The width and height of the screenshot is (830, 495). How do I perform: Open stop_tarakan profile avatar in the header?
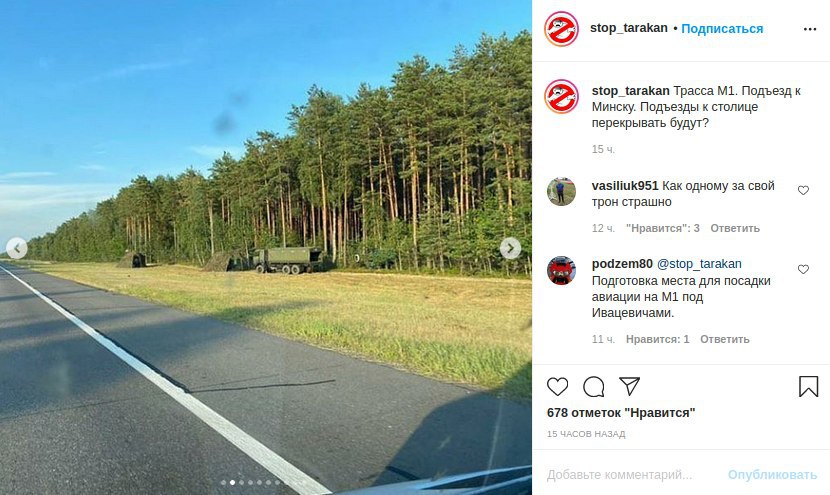561,29
